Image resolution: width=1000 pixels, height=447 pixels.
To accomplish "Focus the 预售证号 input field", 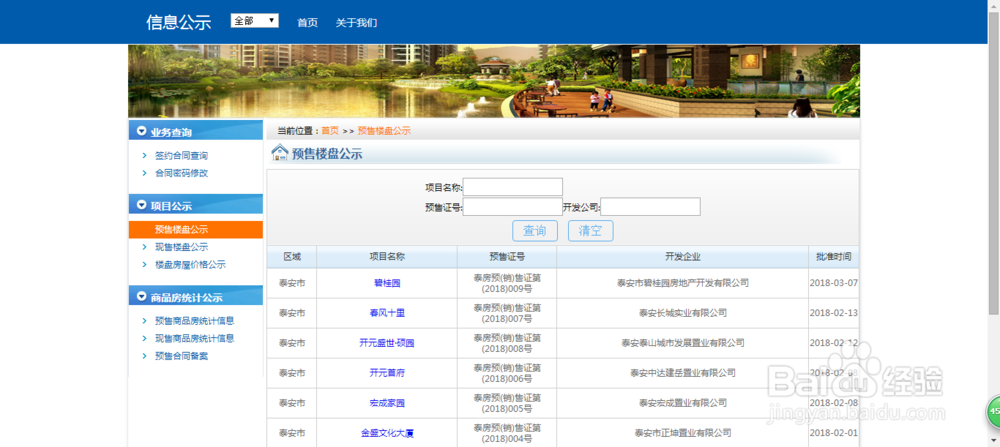I will 513,207.
